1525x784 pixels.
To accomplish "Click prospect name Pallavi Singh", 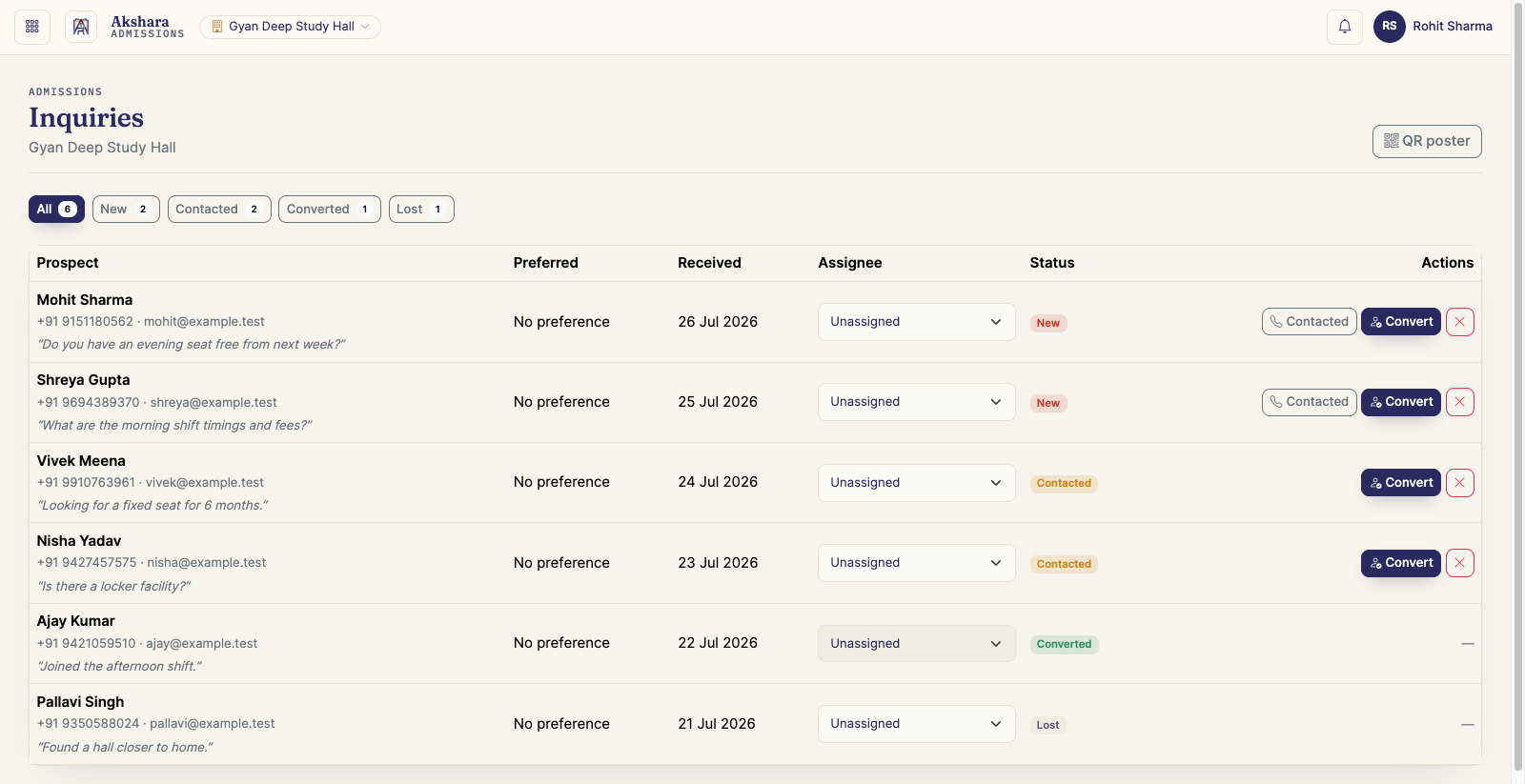I will click(80, 702).
